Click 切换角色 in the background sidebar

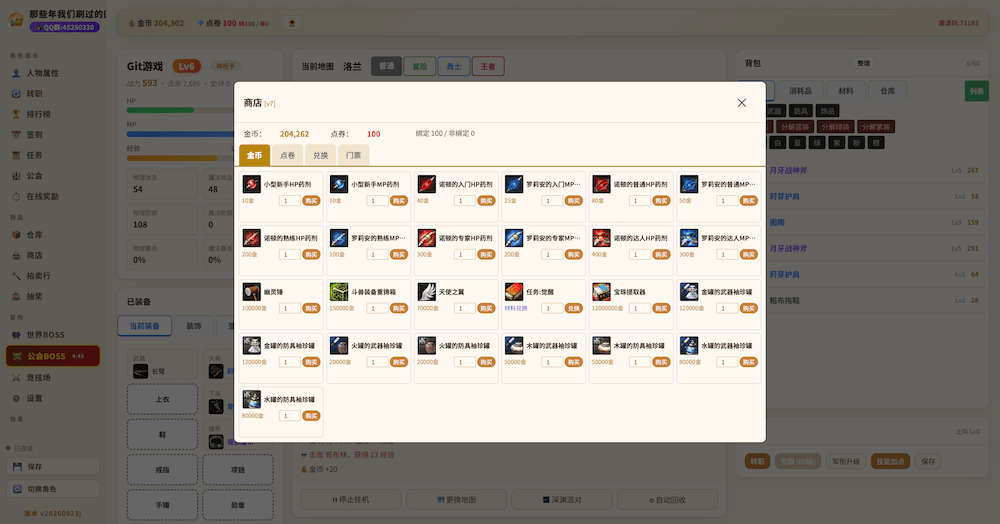coord(53,489)
